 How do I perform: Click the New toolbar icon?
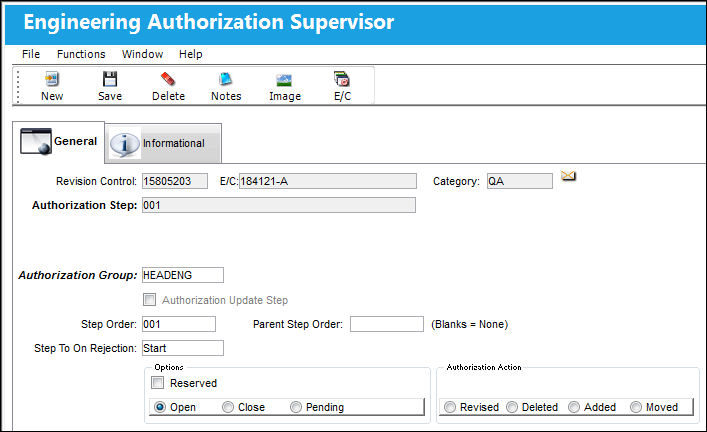(52, 79)
